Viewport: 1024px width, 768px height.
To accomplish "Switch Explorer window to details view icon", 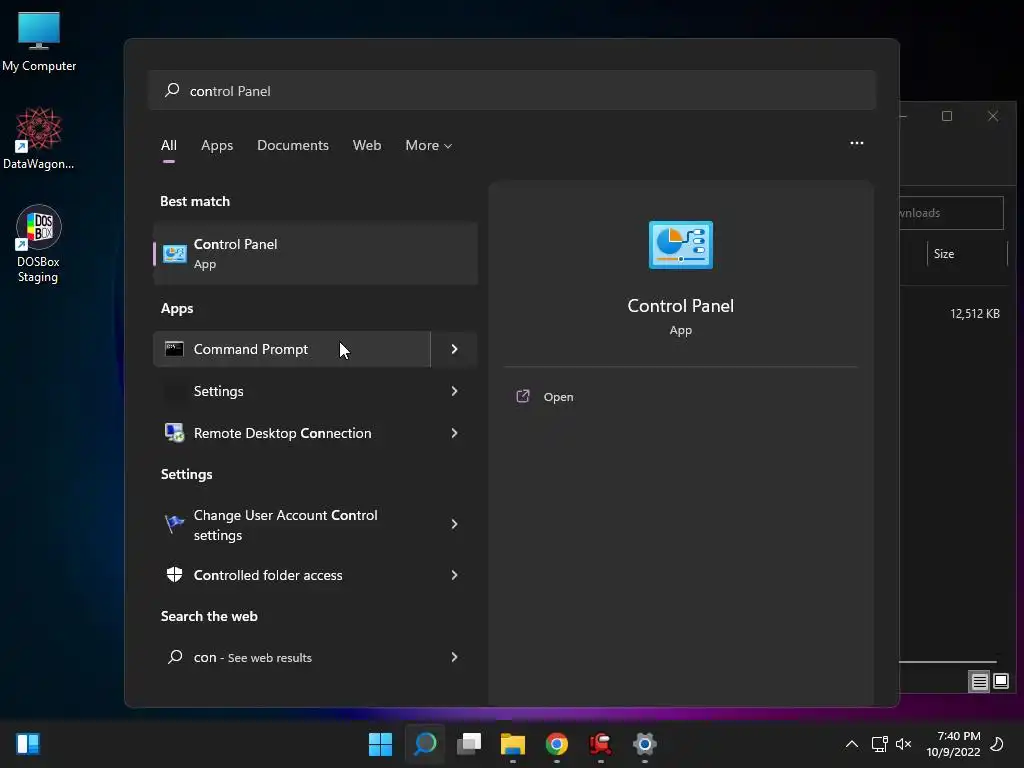I will (979, 682).
